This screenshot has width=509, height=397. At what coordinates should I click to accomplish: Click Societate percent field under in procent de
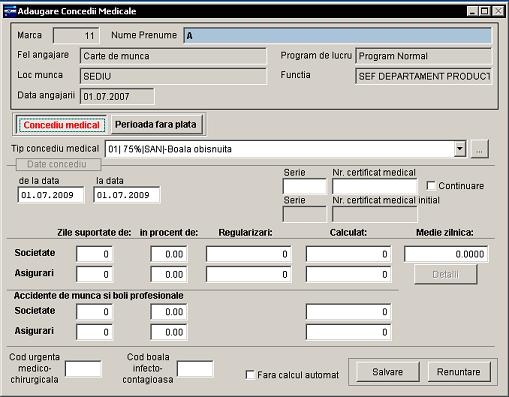169,254
